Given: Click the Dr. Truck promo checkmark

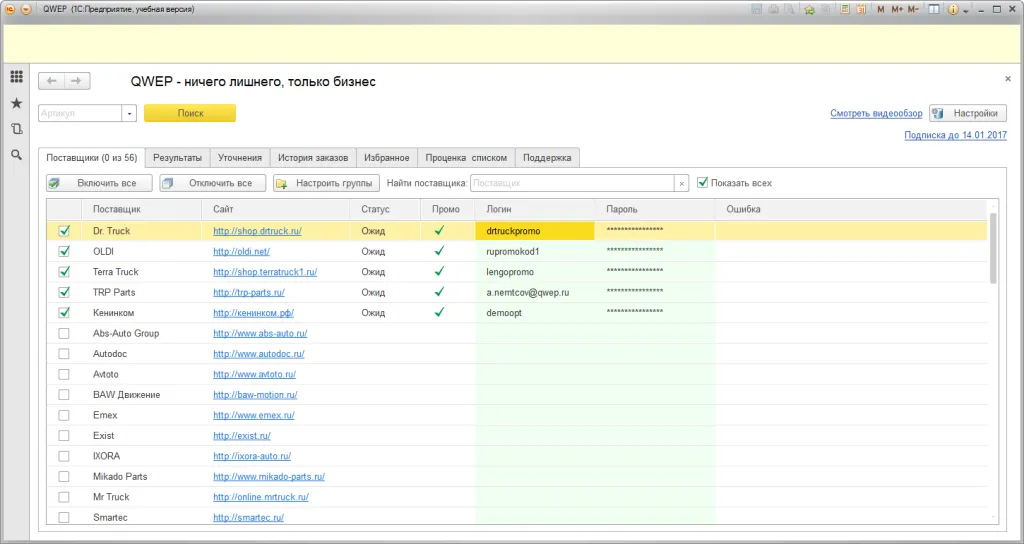Looking at the screenshot, I should point(440,231).
